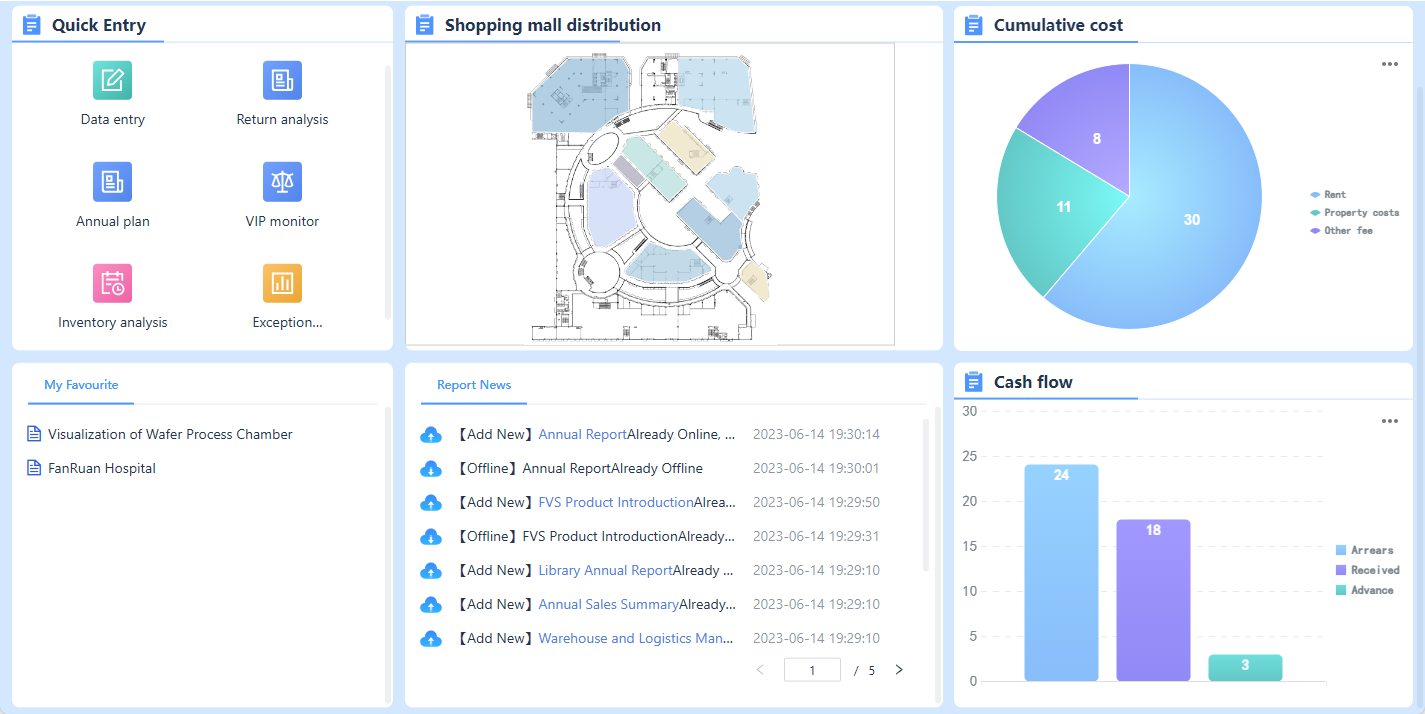Screen dimensions: 1425x714
Task: Open the Cash flow more options menu
Action: (1389, 421)
